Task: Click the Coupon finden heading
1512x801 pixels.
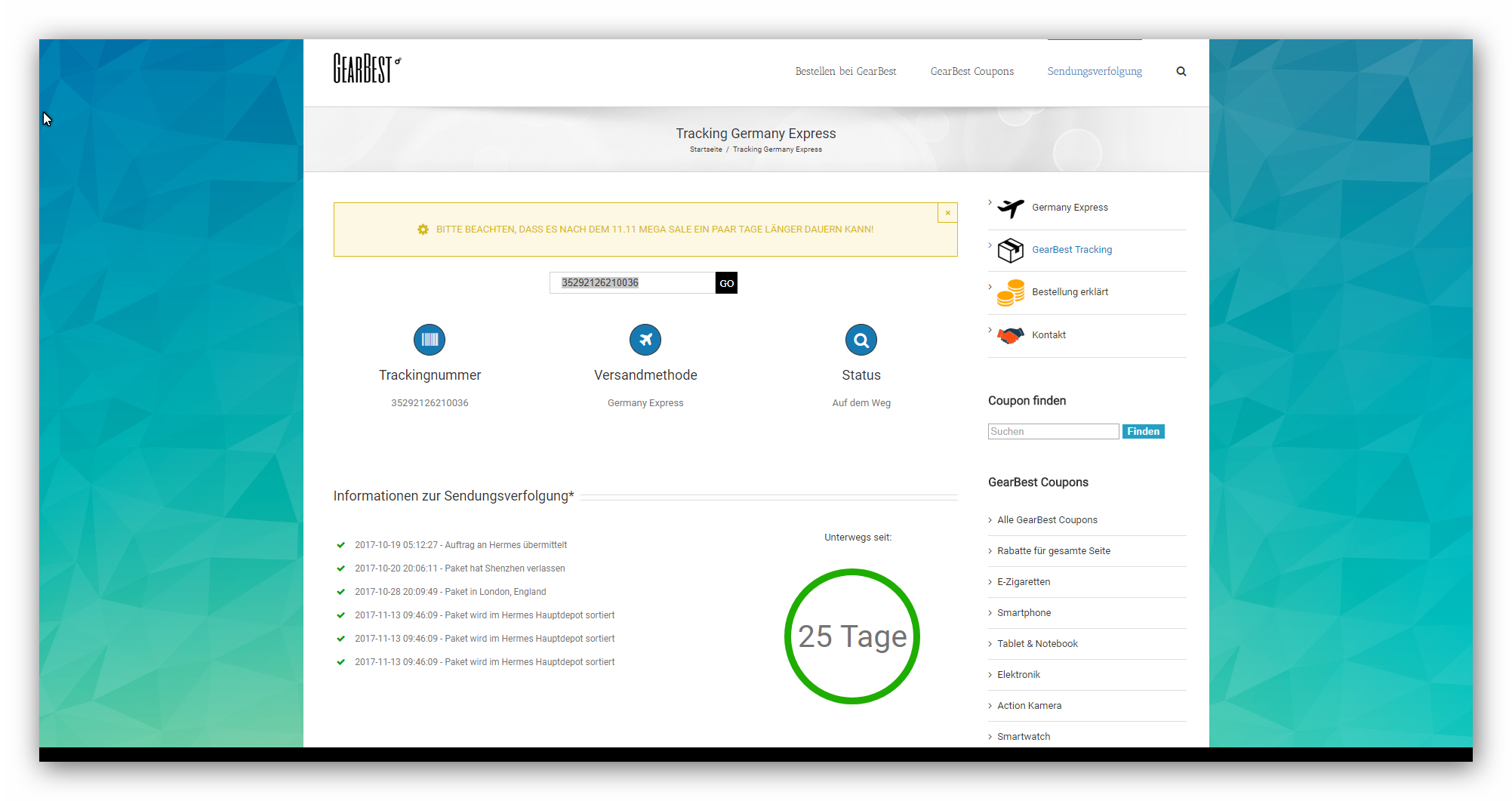Action: point(1027,401)
